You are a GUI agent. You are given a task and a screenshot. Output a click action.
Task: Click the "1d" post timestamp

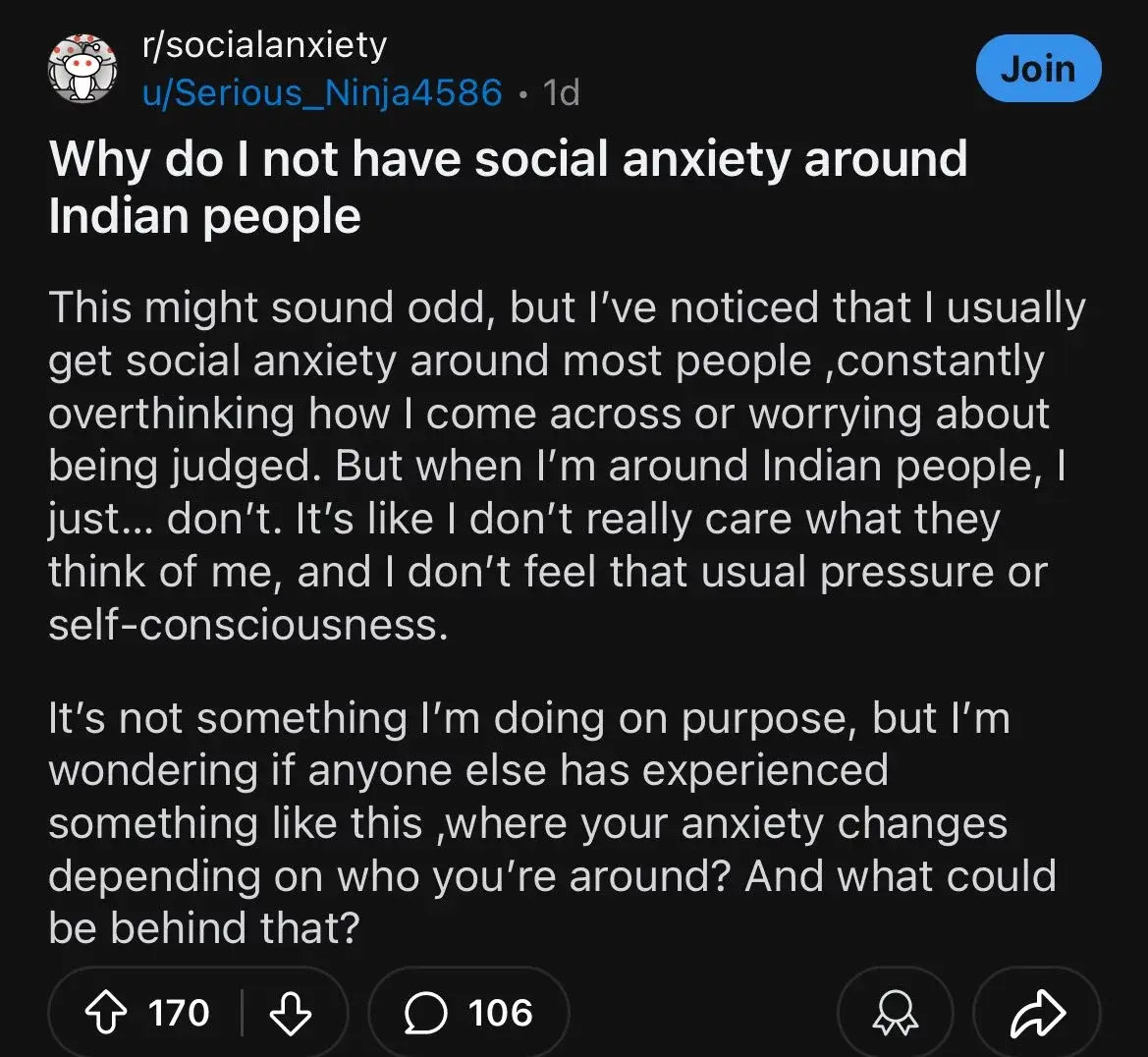click(562, 92)
